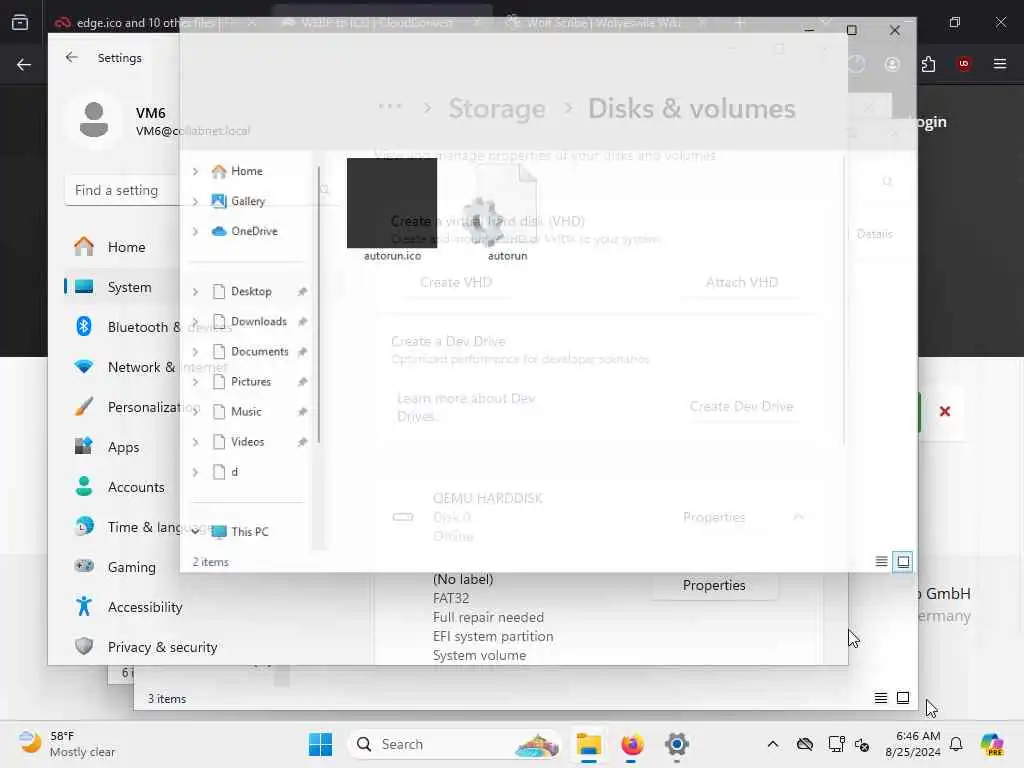Screen dimensions: 1024x768
Task: Expand the OneDrive tree node chevron
Action: coord(195,231)
